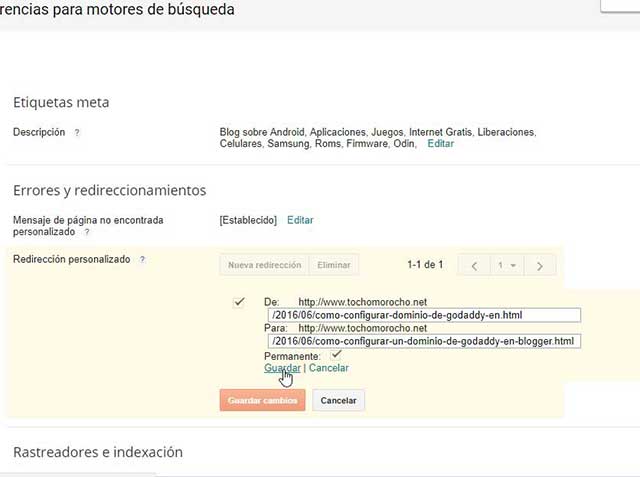640x477 pixels.
Task: Click the De: source path input field
Action: 424,315
